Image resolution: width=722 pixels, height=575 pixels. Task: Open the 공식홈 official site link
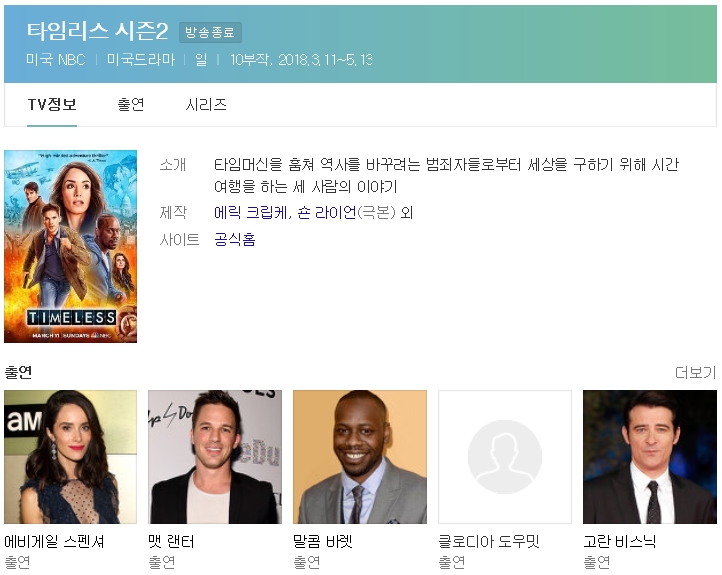[x=235, y=240]
